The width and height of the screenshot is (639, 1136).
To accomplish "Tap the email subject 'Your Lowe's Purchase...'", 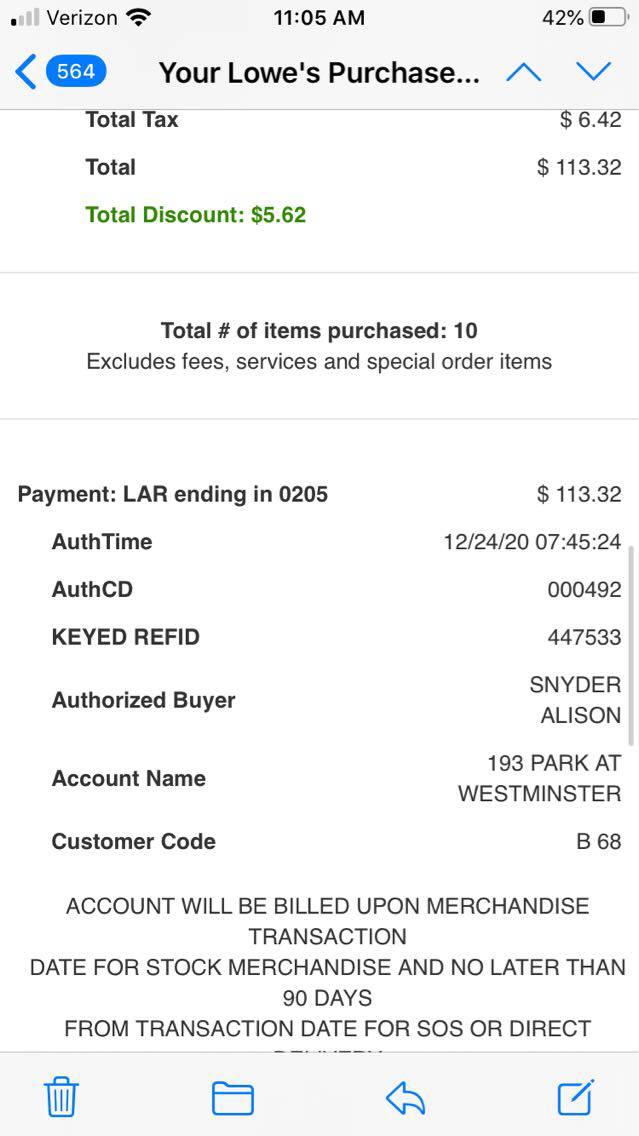I will coord(319,73).
